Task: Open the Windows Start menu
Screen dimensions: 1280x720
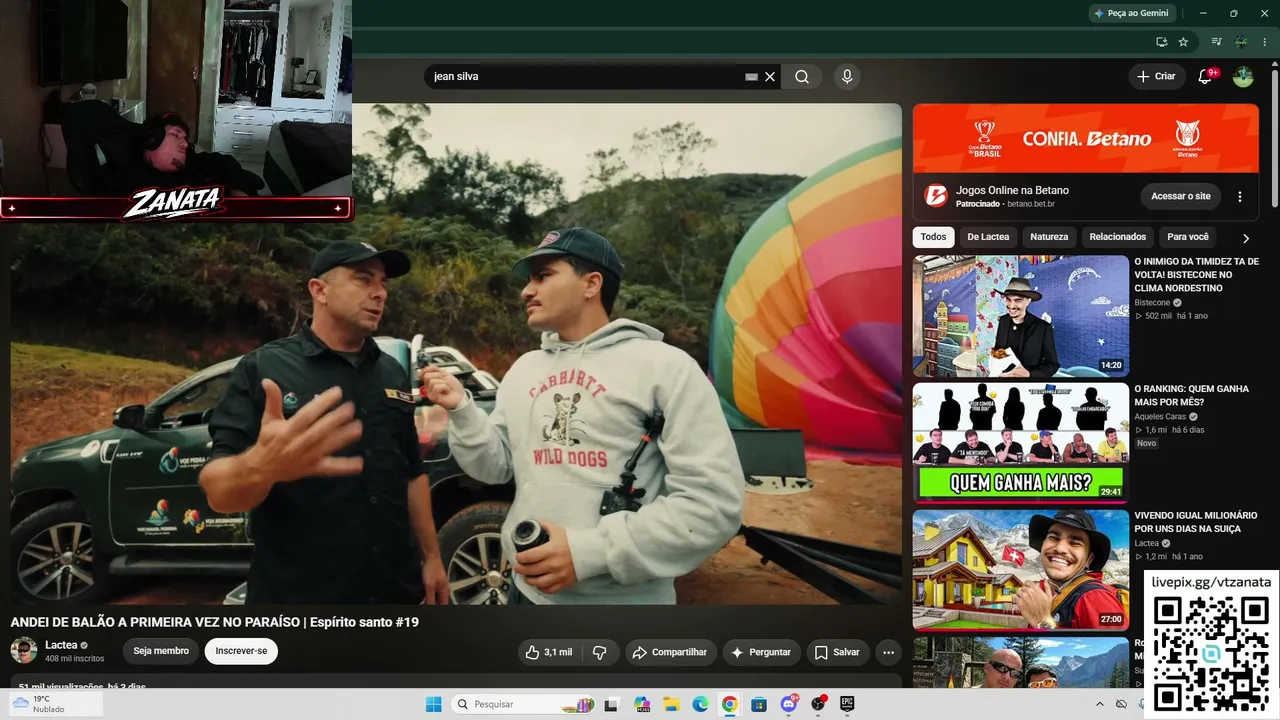Action: coord(433,704)
